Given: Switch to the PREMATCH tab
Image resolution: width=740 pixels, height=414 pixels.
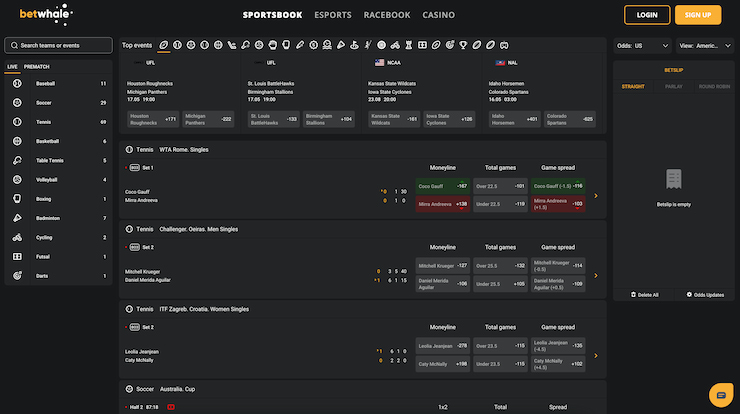Looking at the screenshot, I should (x=37, y=67).
